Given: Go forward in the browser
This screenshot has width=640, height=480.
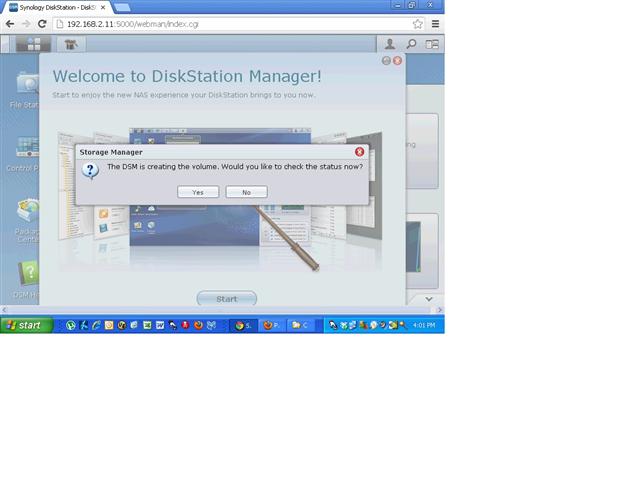Looking at the screenshot, I should [x=26, y=24].
